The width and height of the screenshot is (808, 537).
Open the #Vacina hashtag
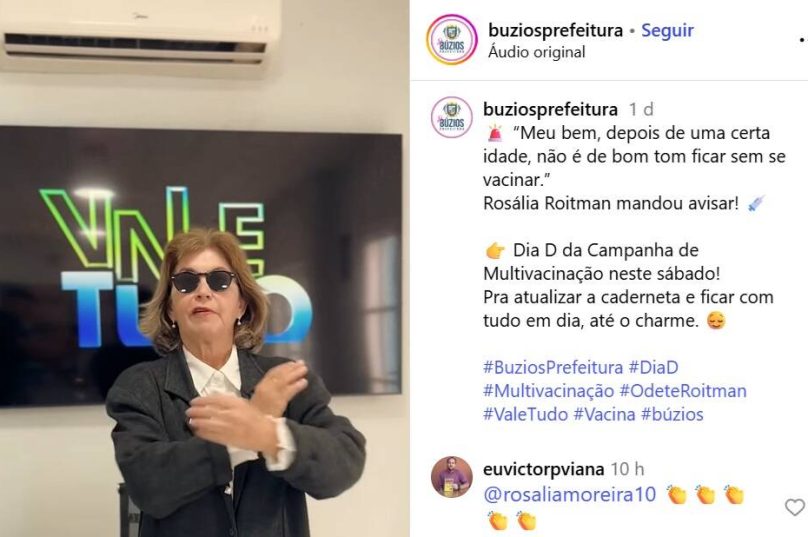[x=604, y=414]
